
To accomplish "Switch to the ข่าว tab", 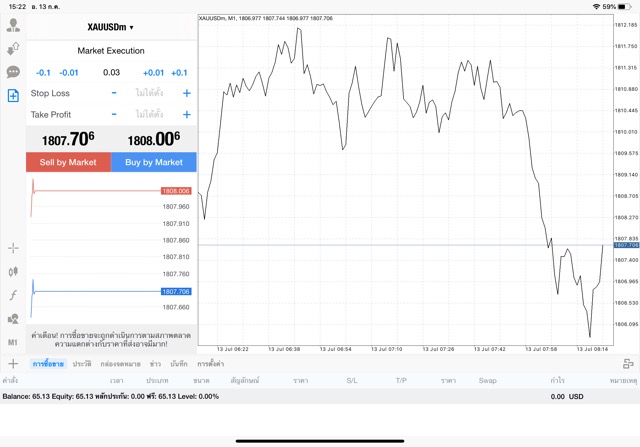I will (x=155, y=364).
